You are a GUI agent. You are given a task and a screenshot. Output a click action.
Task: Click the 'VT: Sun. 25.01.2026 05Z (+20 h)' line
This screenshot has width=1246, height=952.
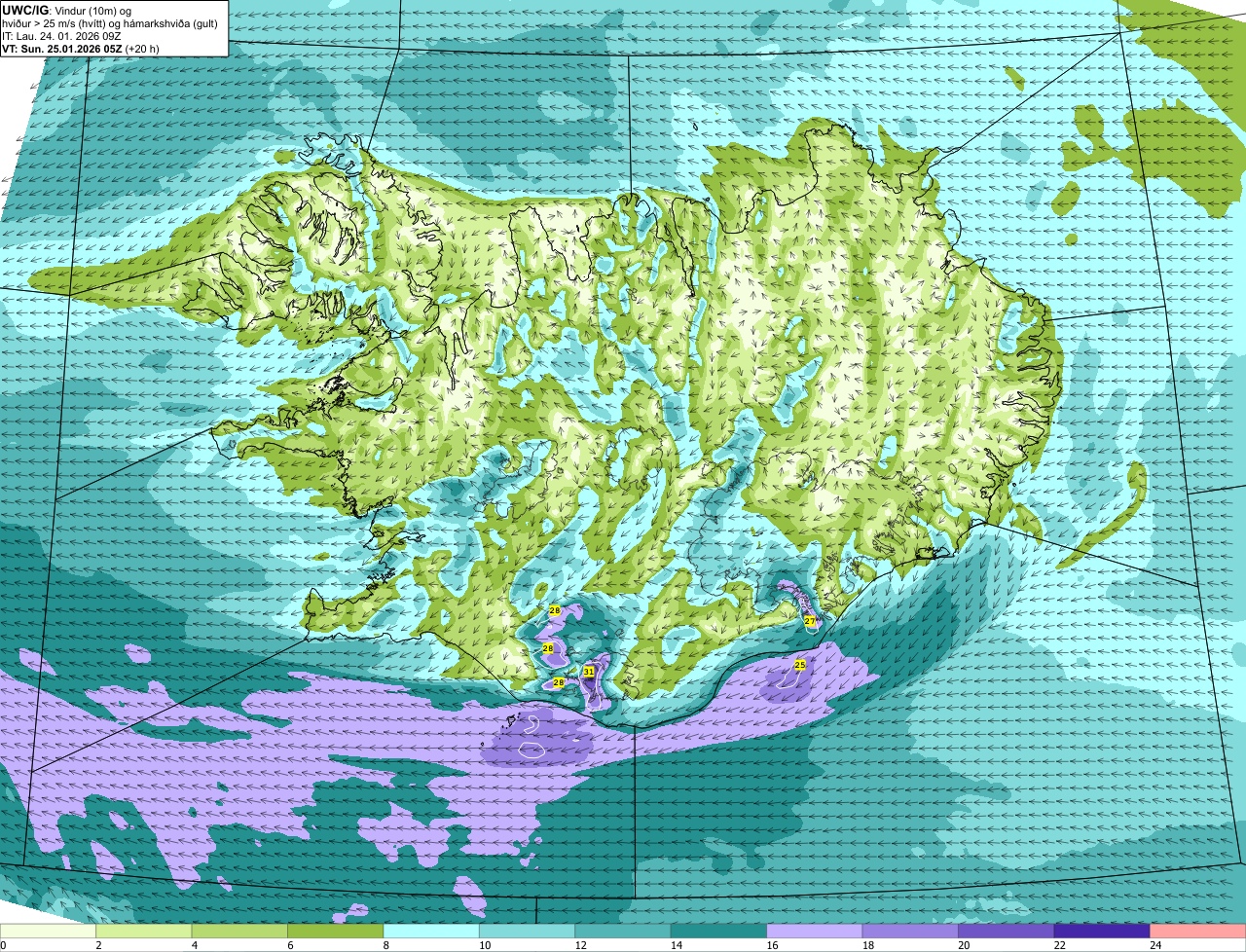pos(81,49)
